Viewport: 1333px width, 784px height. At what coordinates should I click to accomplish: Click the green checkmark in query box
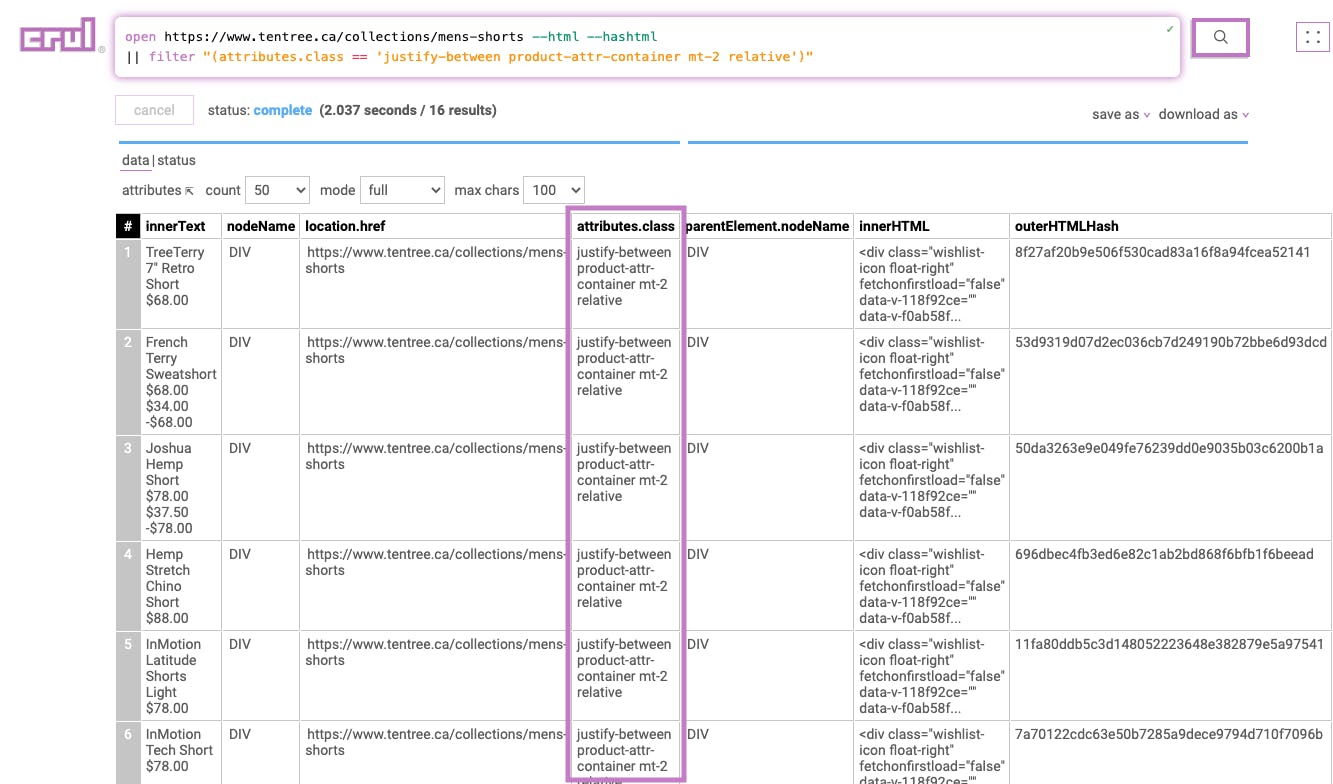(x=1170, y=30)
